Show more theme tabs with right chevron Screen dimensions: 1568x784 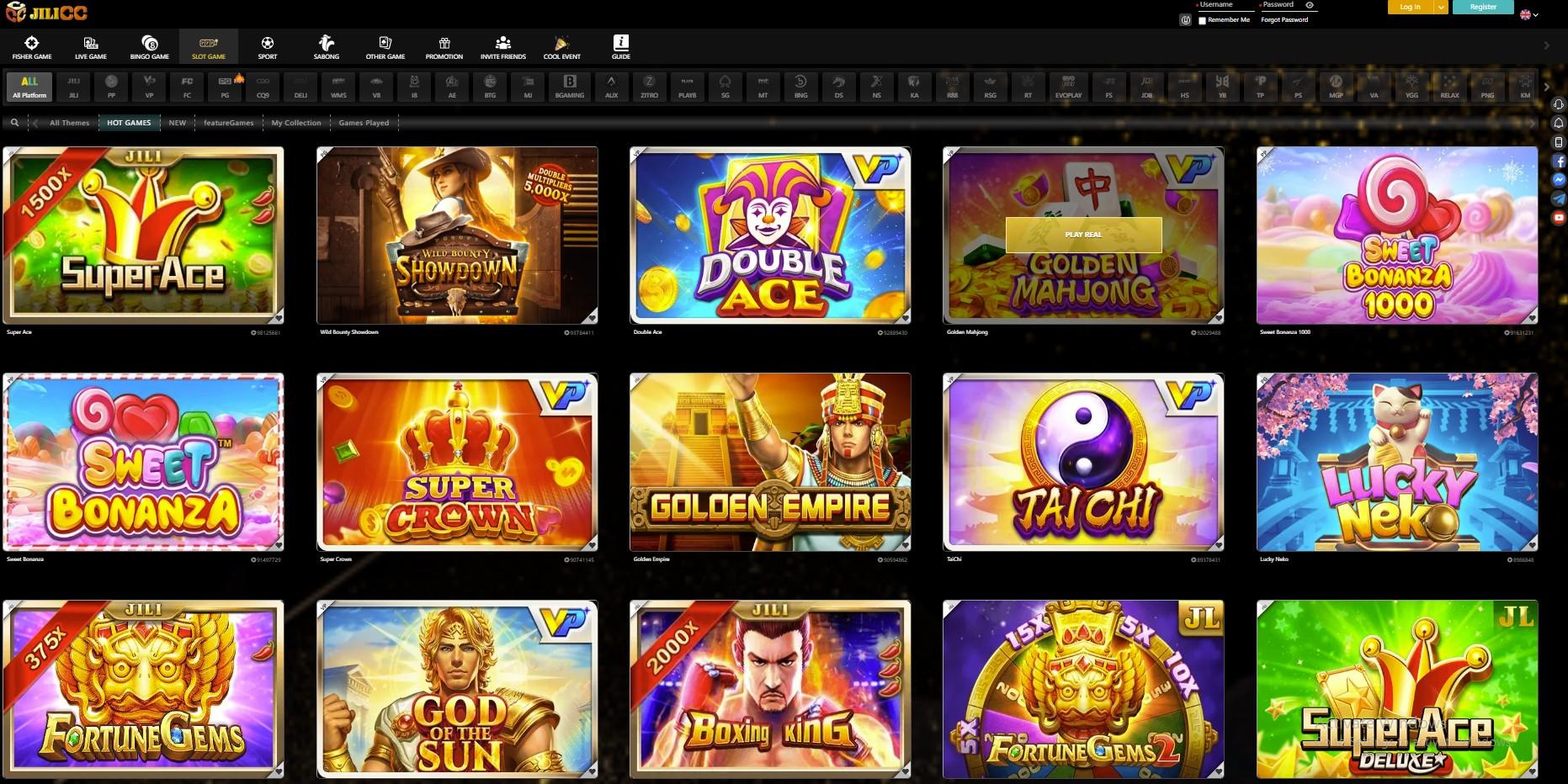1532,123
